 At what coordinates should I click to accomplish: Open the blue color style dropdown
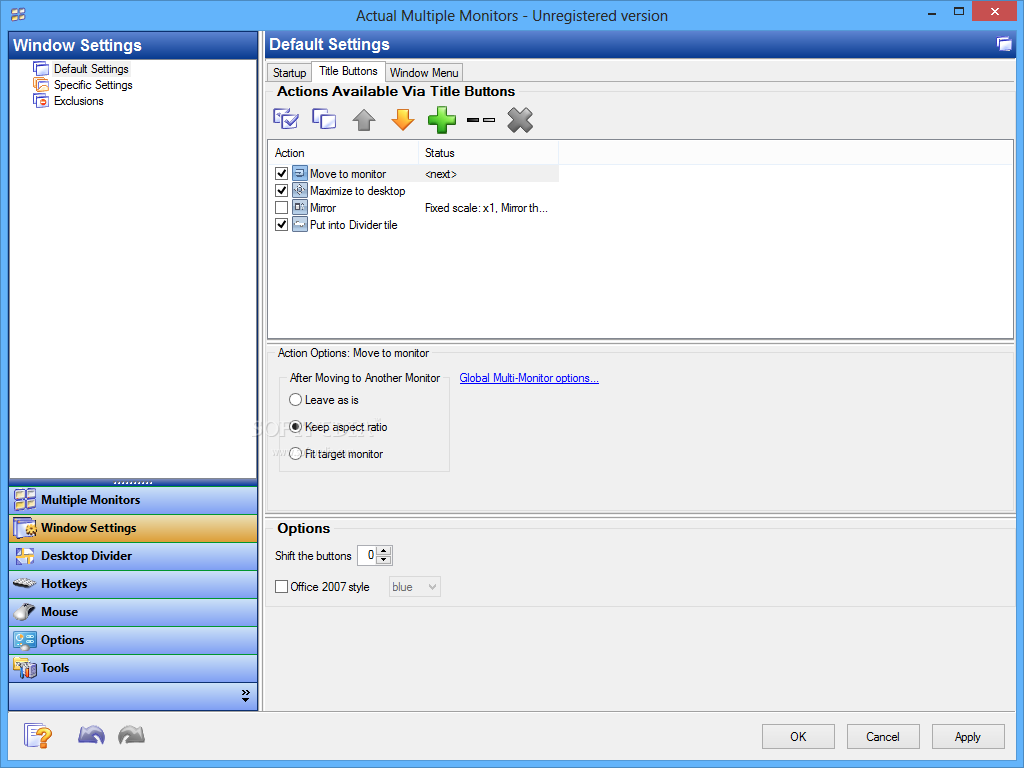415,586
